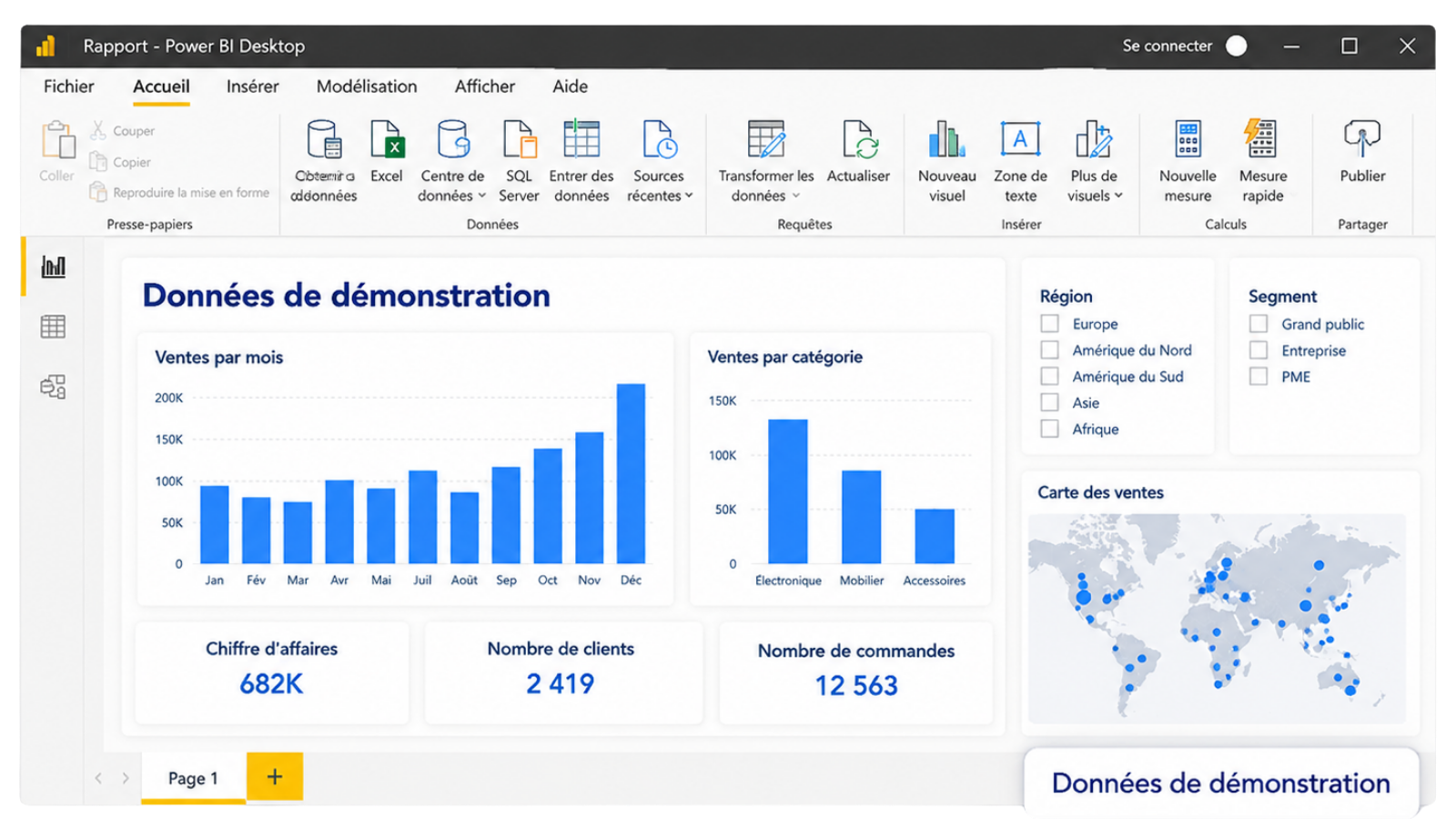The height and width of the screenshot is (819, 1456).
Task: Enable the Afrique region filter
Action: tap(1049, 429)
